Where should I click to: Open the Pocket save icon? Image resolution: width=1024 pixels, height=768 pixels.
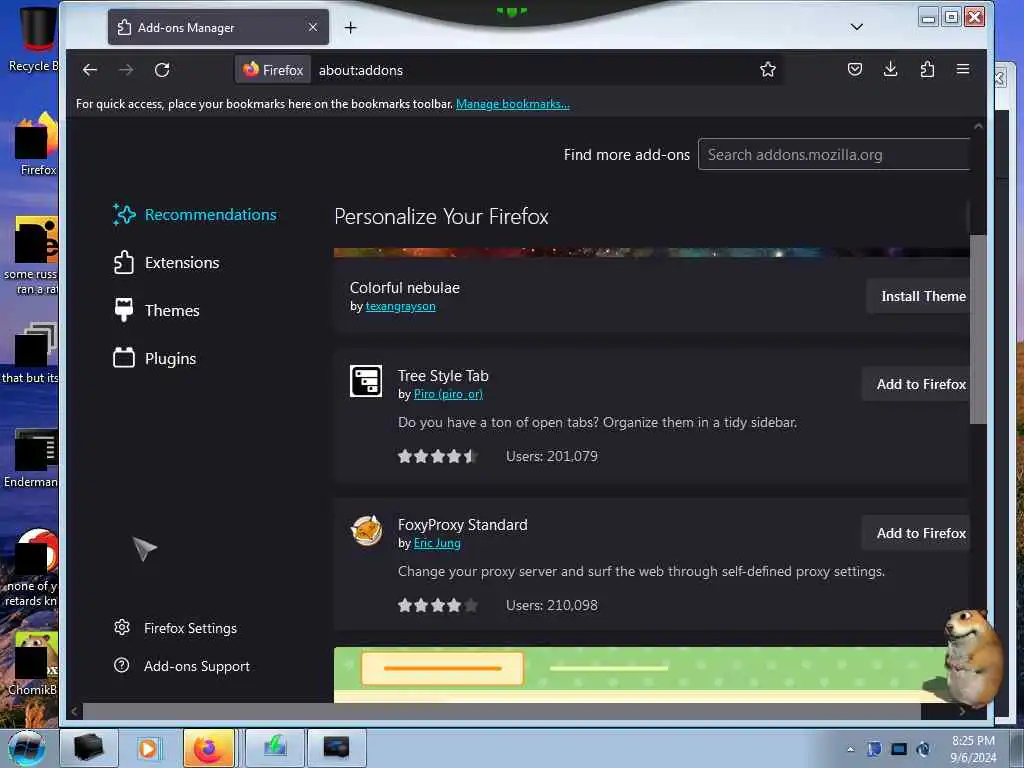[x=854, y=69]
